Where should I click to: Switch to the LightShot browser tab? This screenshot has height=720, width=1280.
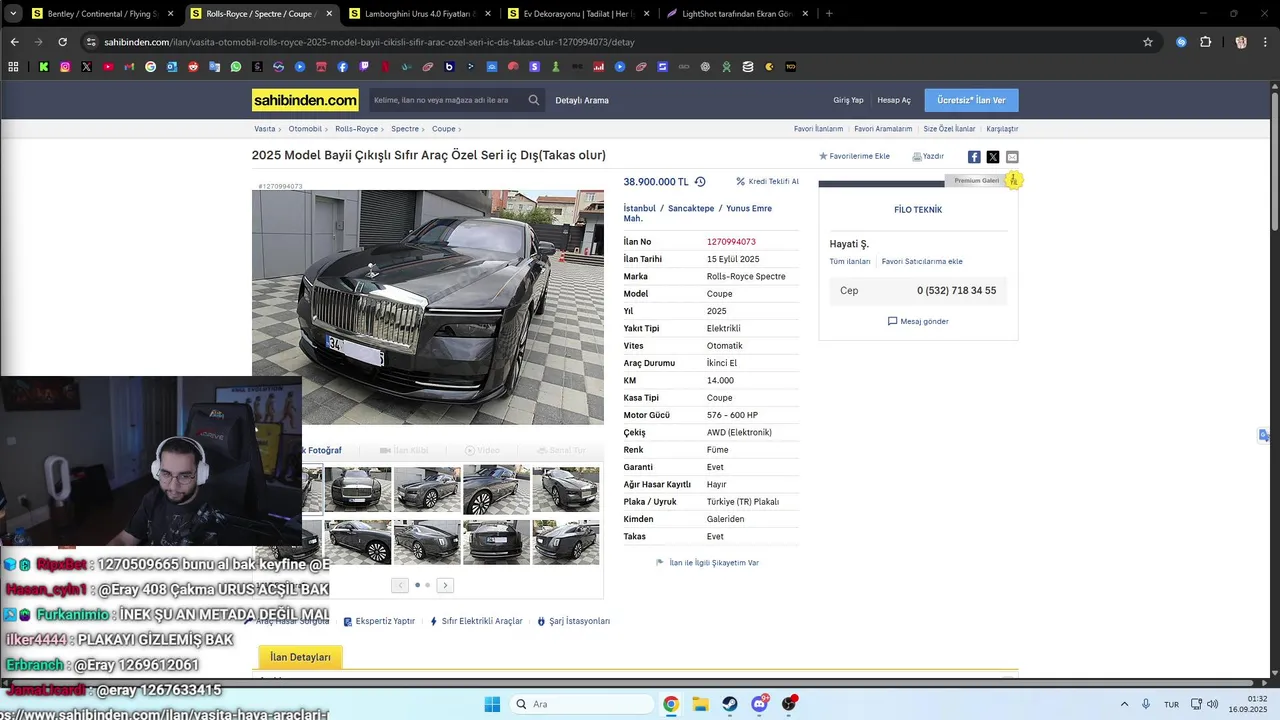pos(736,14)
